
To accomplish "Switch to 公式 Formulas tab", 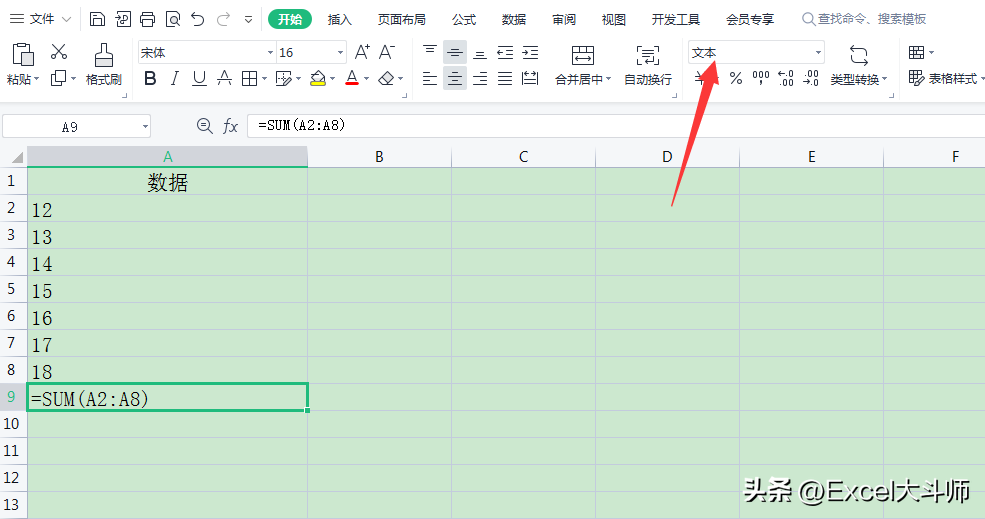I will pos(464,19).
